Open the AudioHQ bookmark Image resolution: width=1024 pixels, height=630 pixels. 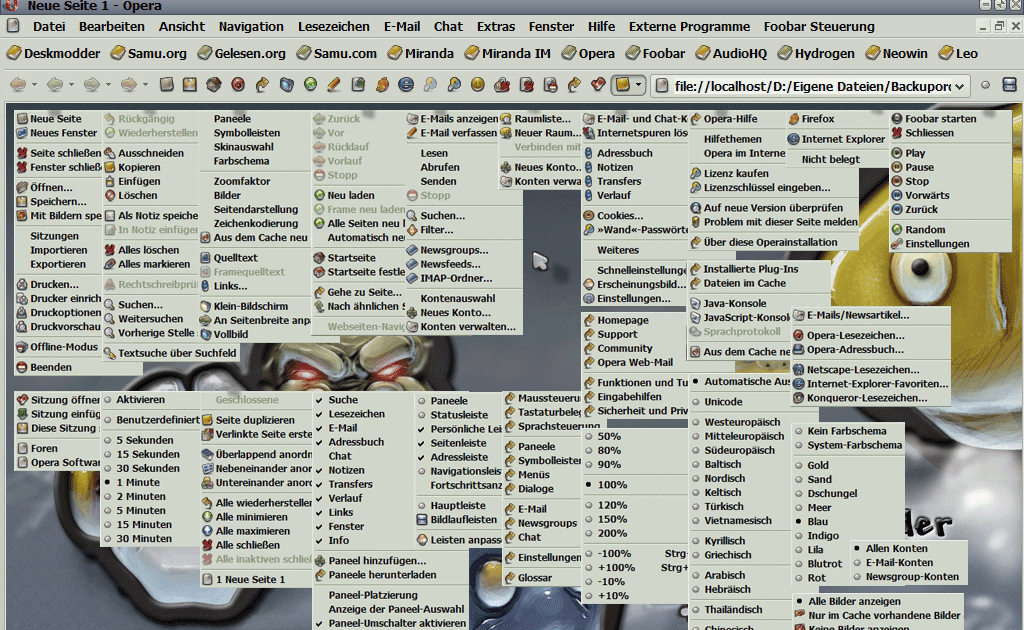click(731, 54)
